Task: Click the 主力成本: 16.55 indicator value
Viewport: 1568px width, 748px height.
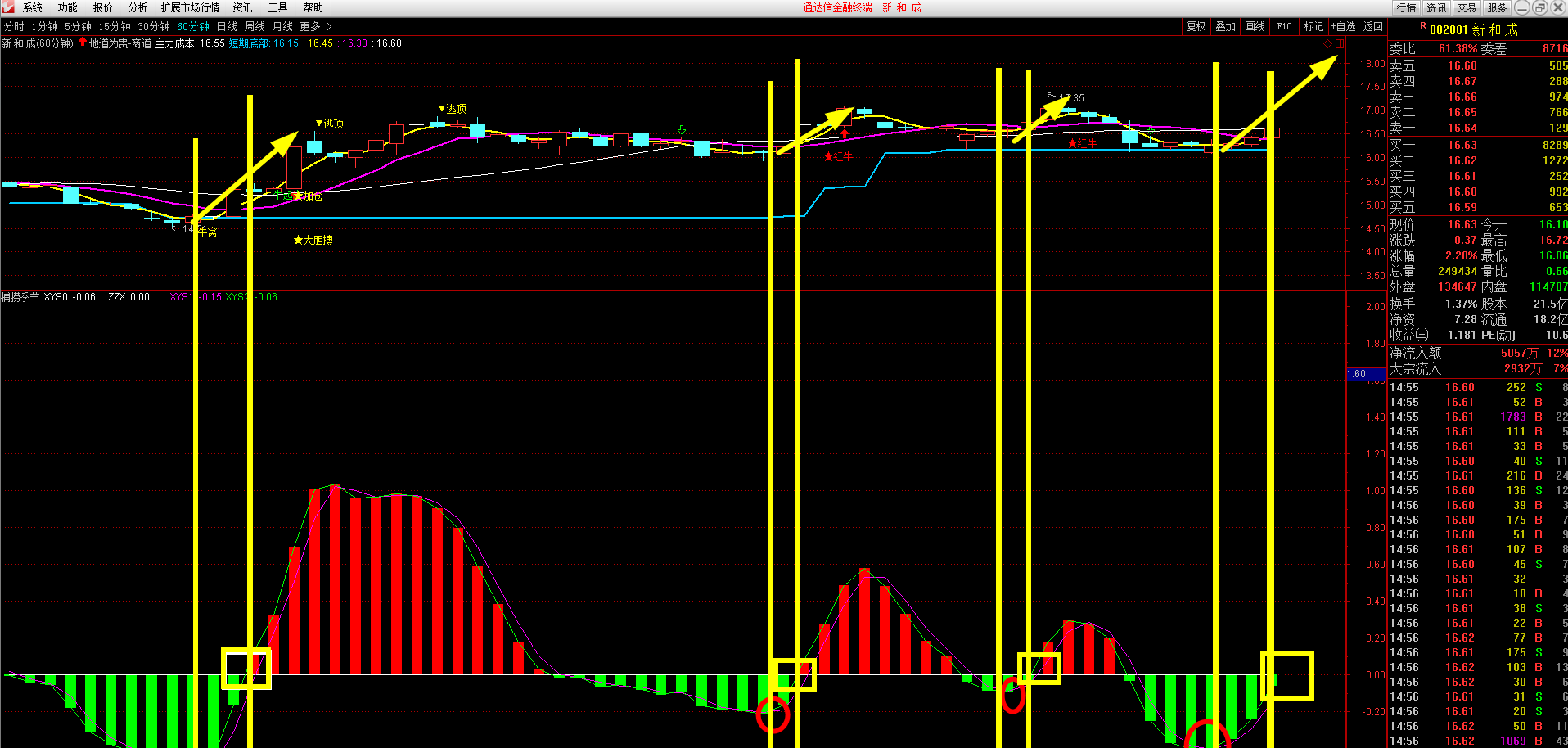Action: coord(190,43)
